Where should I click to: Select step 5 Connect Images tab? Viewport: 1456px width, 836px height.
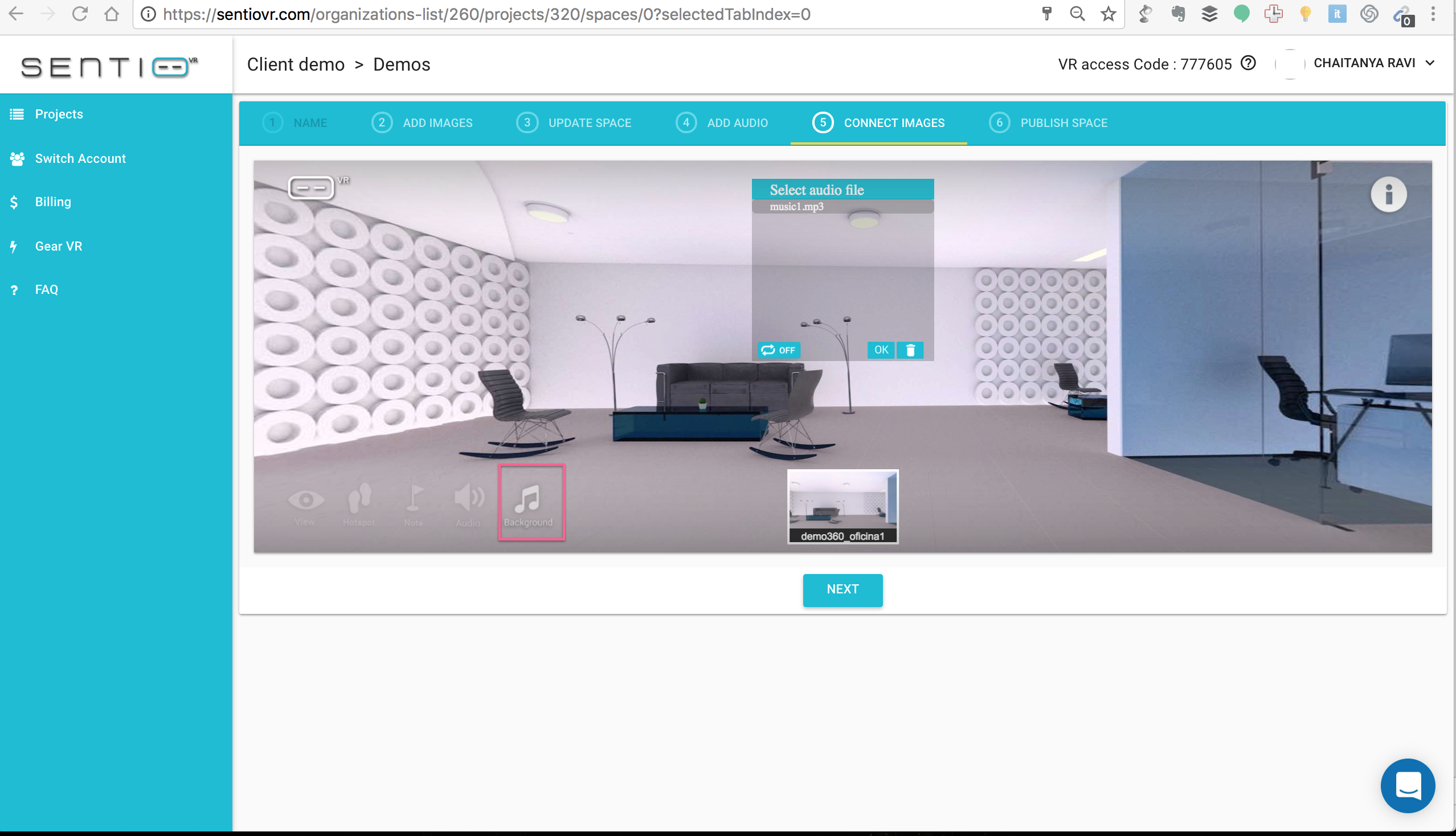(879, 122)
